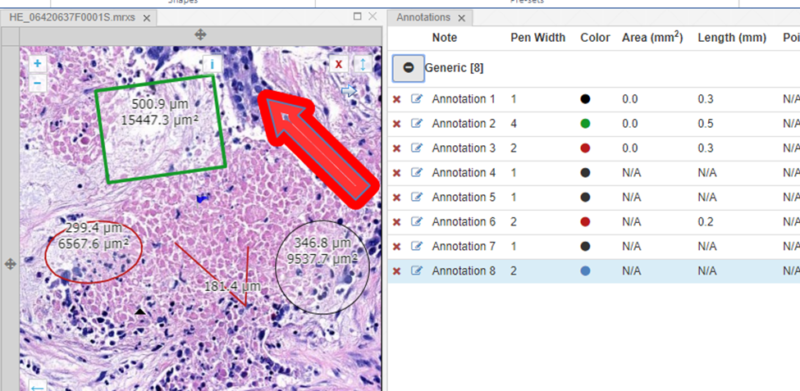This screenshot has height=391, width=800.
Task: Maximize the slide viewer panel
Action: point(357,16)
